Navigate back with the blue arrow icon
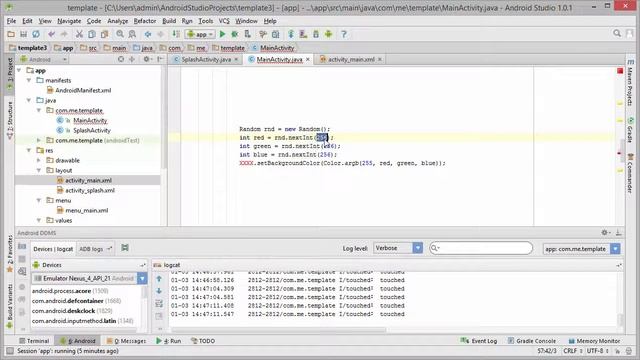The image size is (640, 360). [x=148, y=34]
